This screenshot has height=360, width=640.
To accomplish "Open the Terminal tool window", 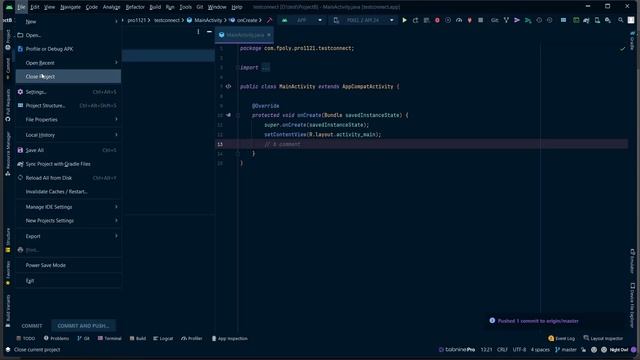I will coord(109,338).
